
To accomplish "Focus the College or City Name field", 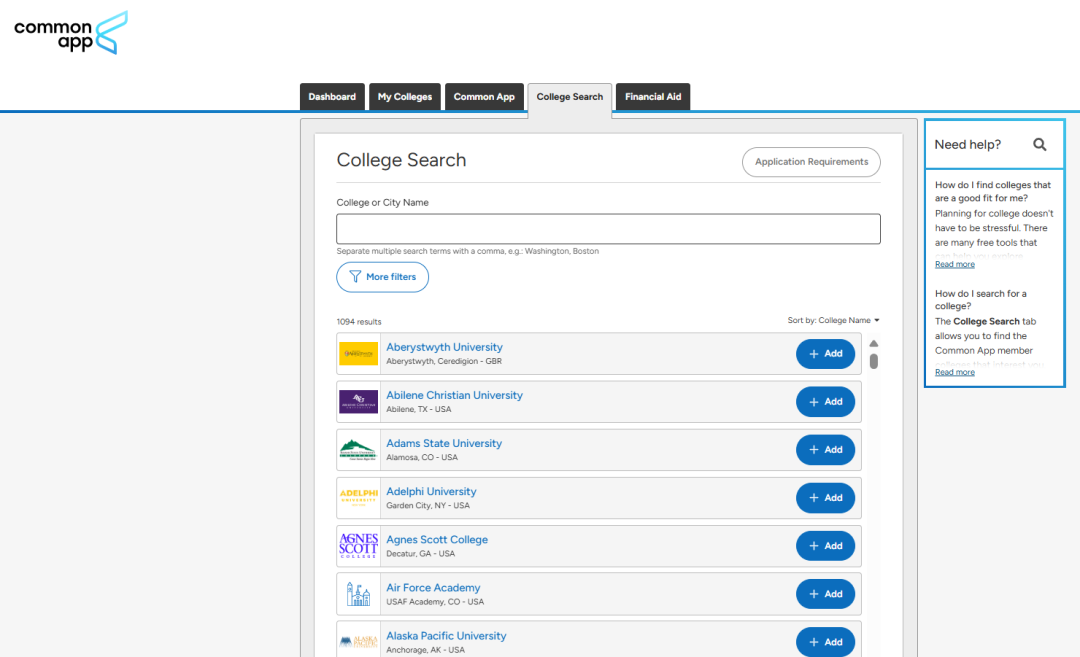I will (x=608, y=229).
